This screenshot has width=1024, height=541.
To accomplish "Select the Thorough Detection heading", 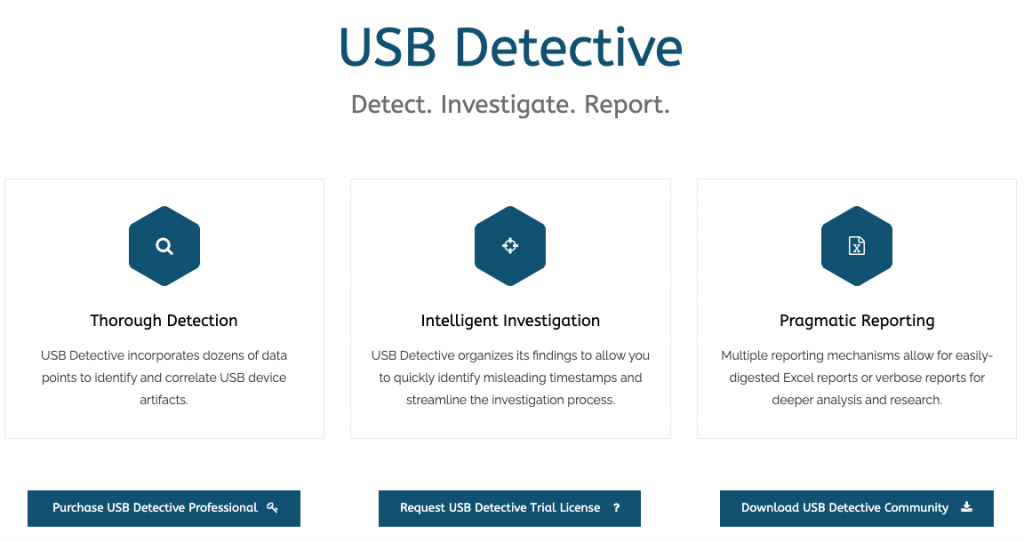I will tap(164, 321).
